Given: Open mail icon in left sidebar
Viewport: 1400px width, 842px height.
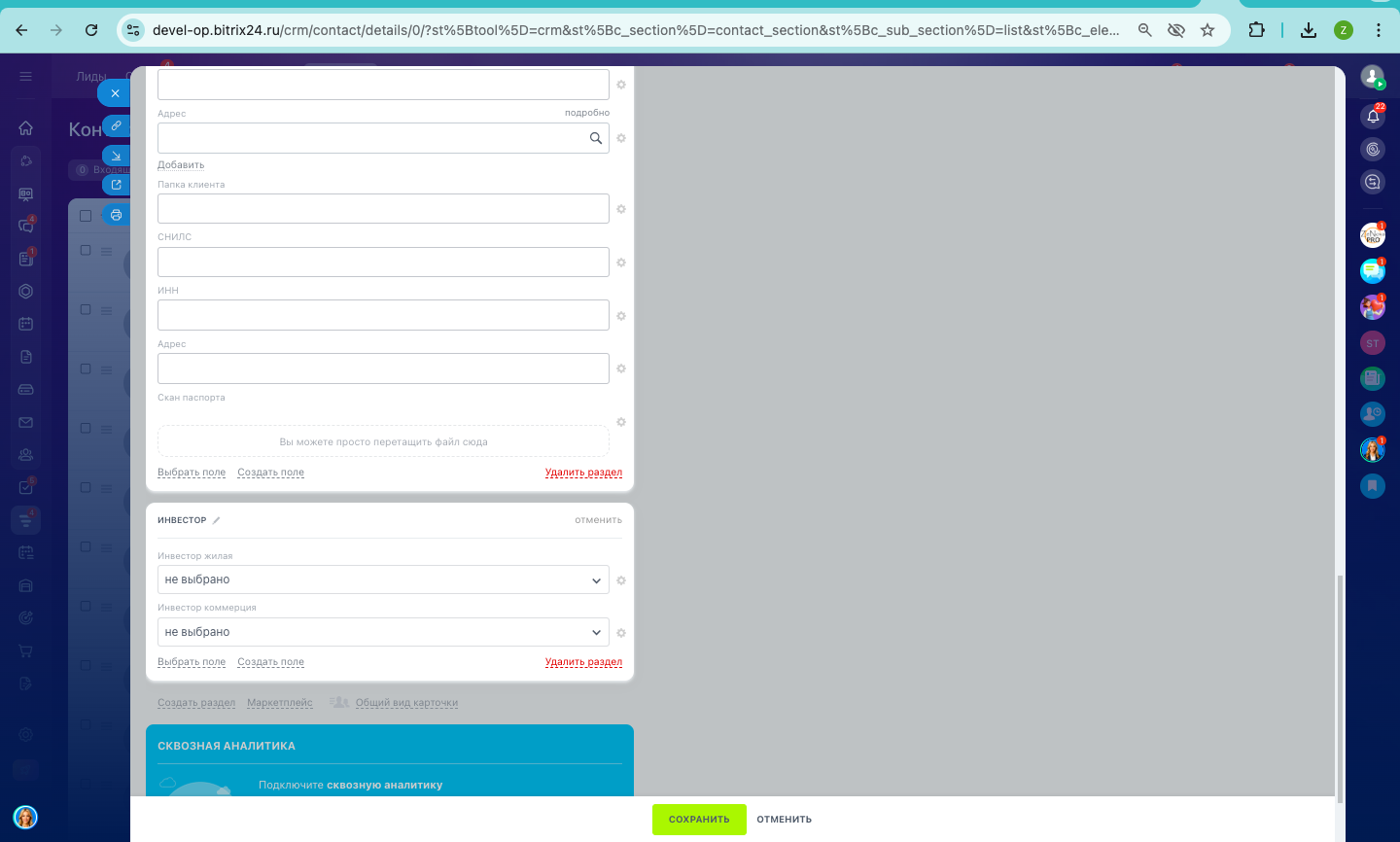Looking at the screenshot, I should click(x=26, y=422).
